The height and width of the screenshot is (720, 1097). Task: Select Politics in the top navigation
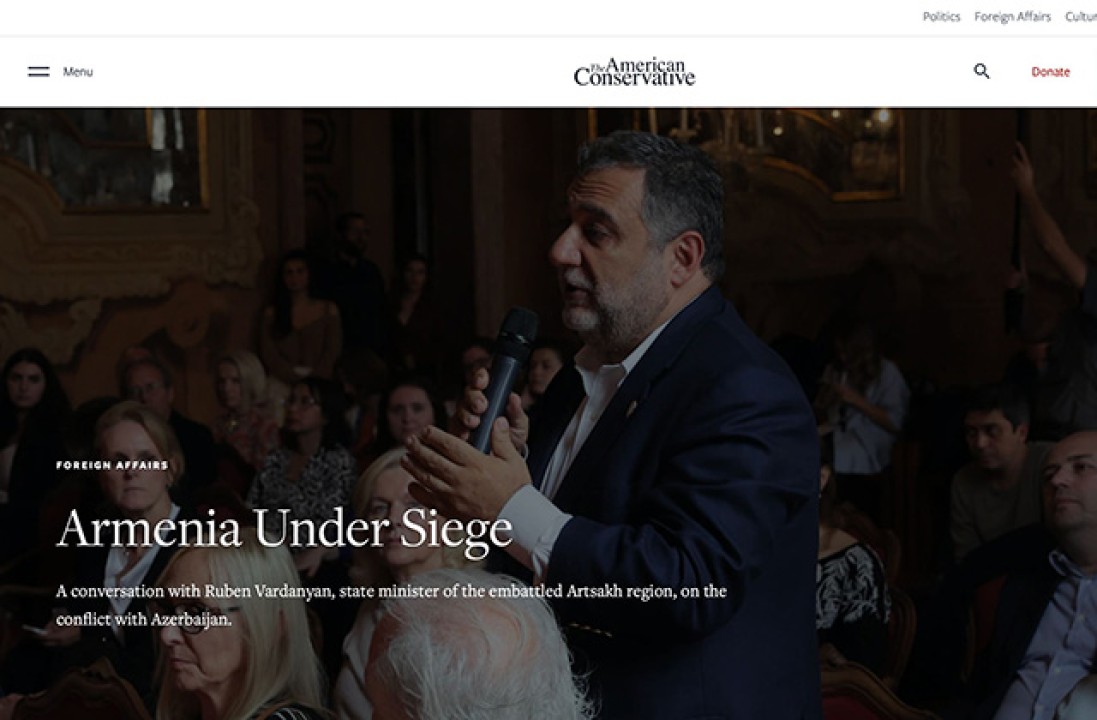click(941, 16)
